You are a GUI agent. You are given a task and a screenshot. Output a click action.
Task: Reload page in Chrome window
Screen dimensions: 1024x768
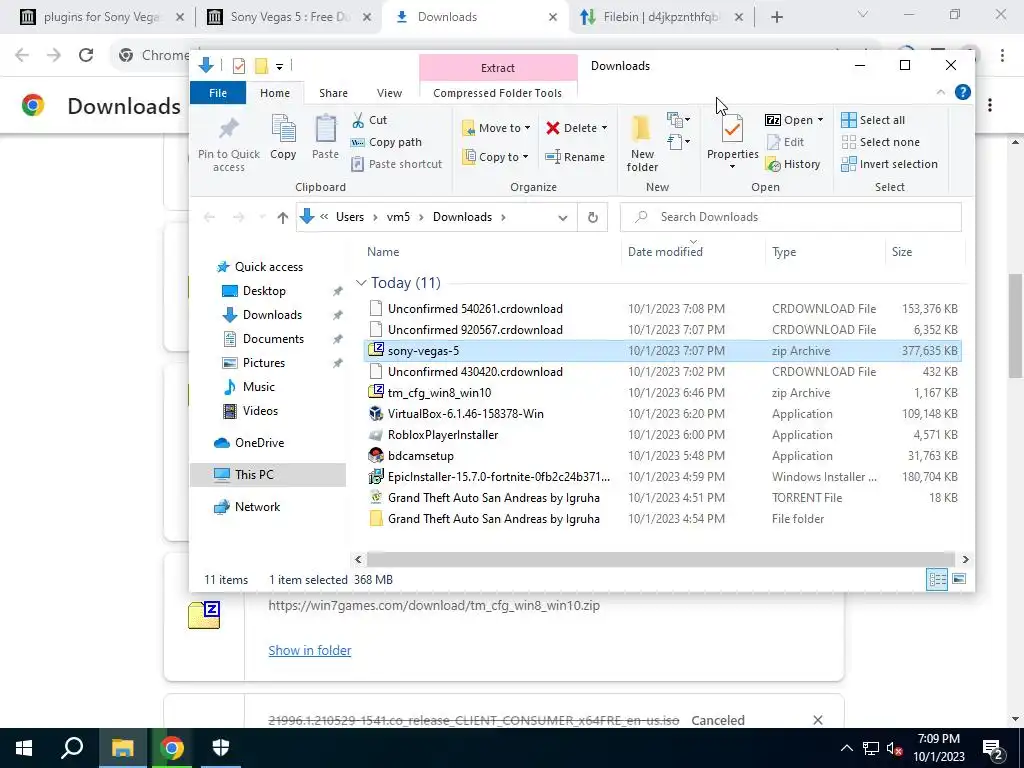[x=86, y=55]
